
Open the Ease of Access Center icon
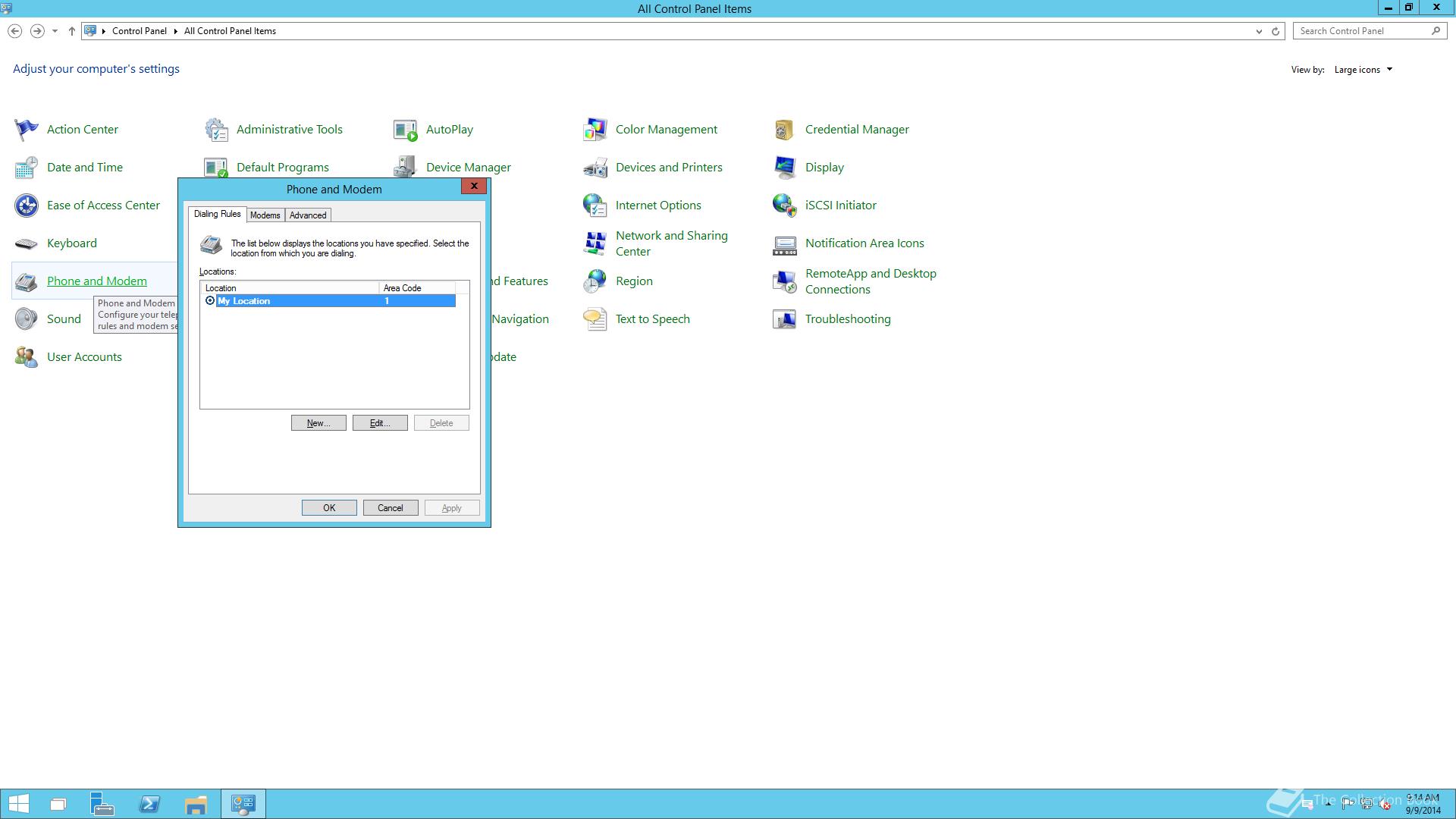(x=27, y=206)
